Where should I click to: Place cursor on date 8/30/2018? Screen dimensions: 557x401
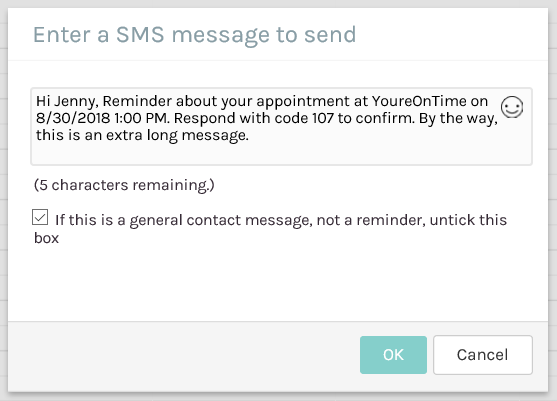[x=73, y=118]
